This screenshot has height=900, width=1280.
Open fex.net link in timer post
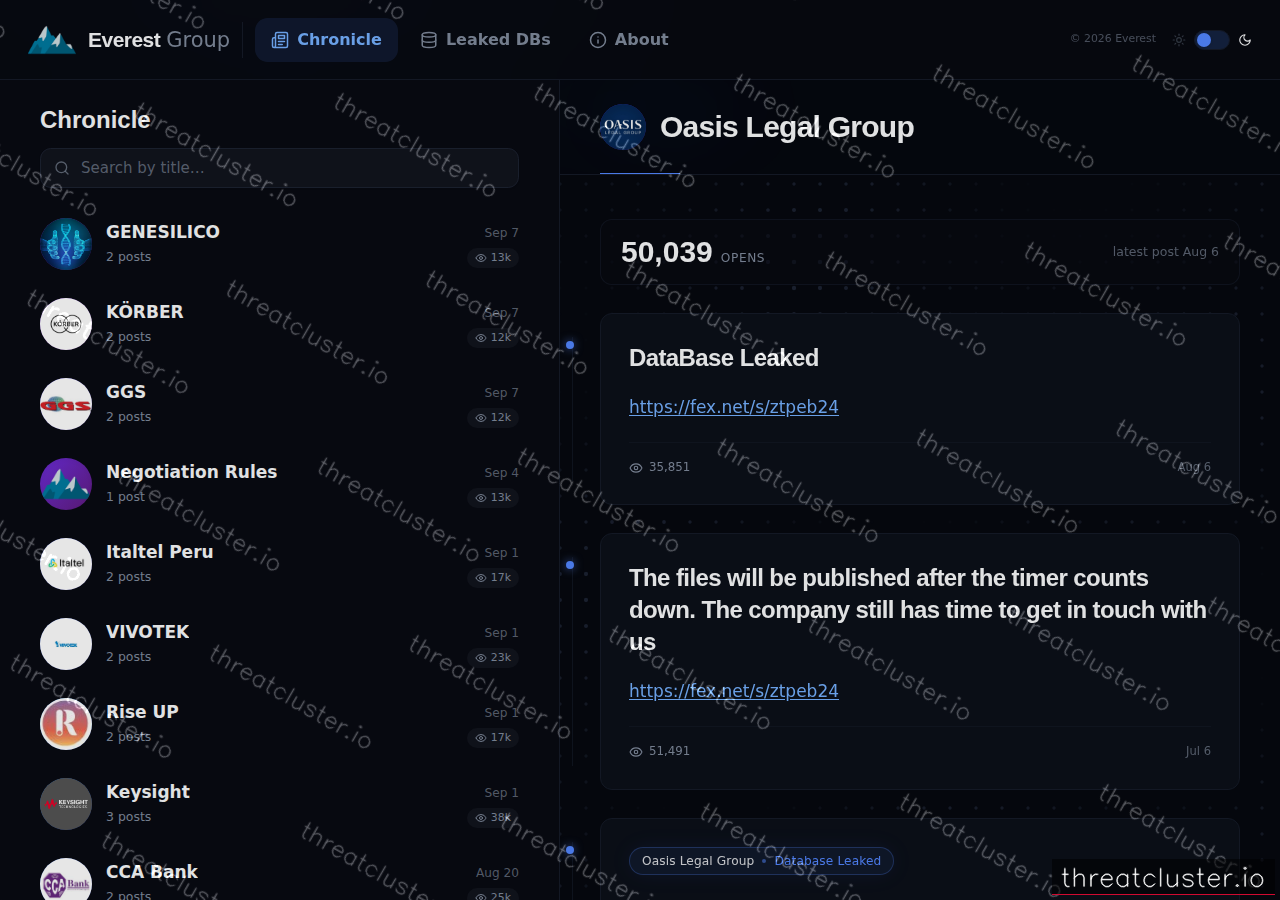(734, 691)
